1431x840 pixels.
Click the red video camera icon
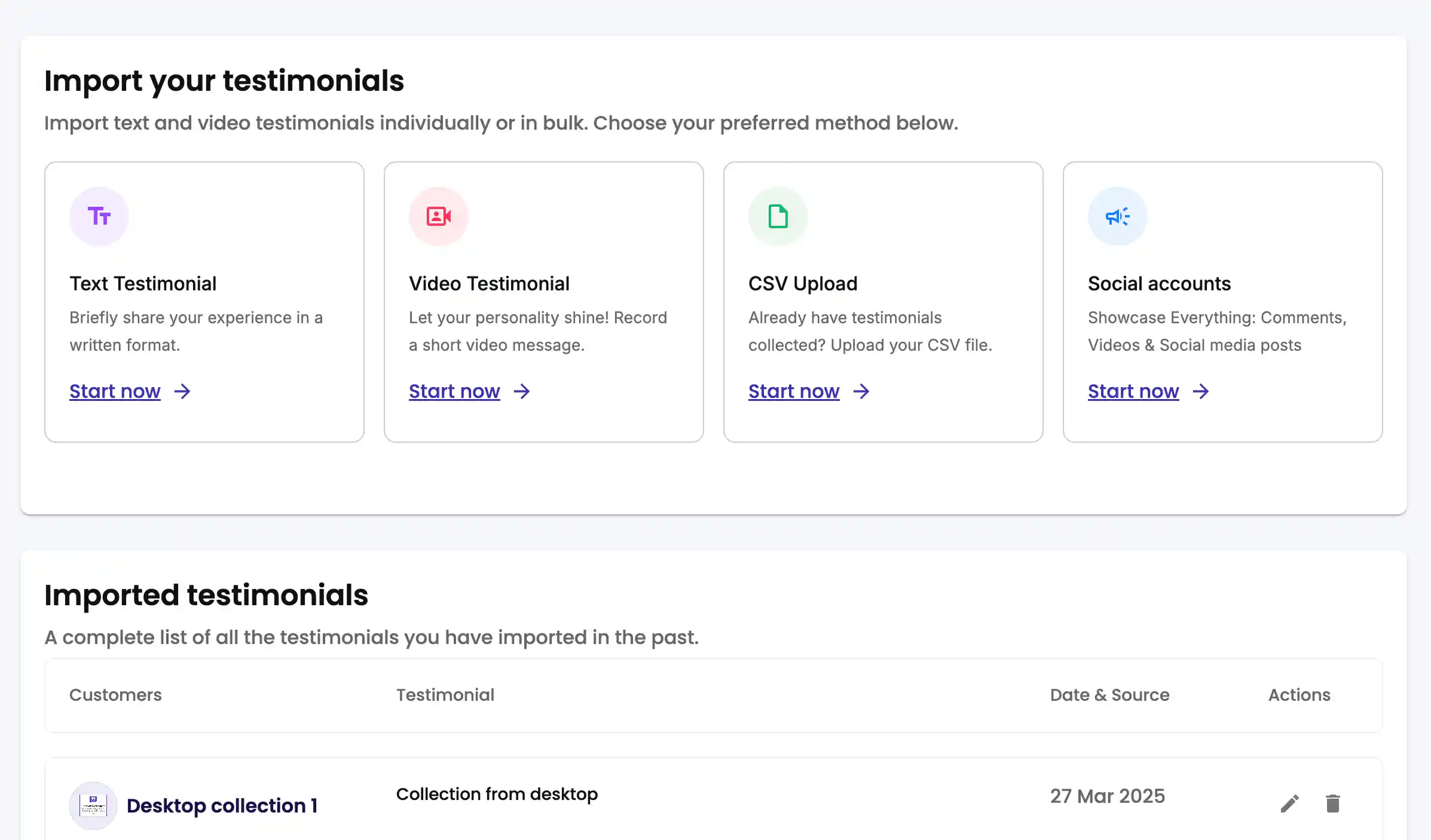coord(438,216)
